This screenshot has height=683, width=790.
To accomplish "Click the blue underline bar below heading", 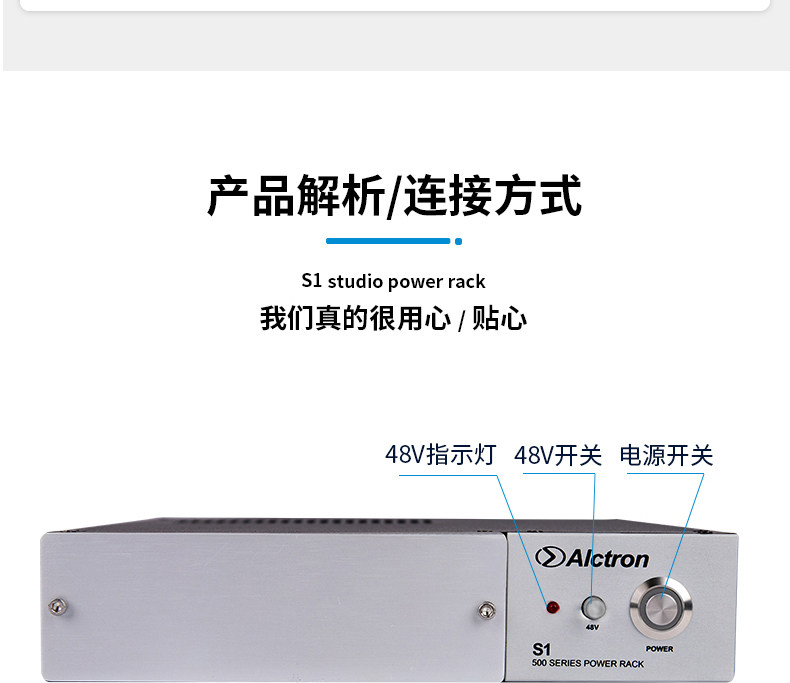I will [x=388, y=241].
